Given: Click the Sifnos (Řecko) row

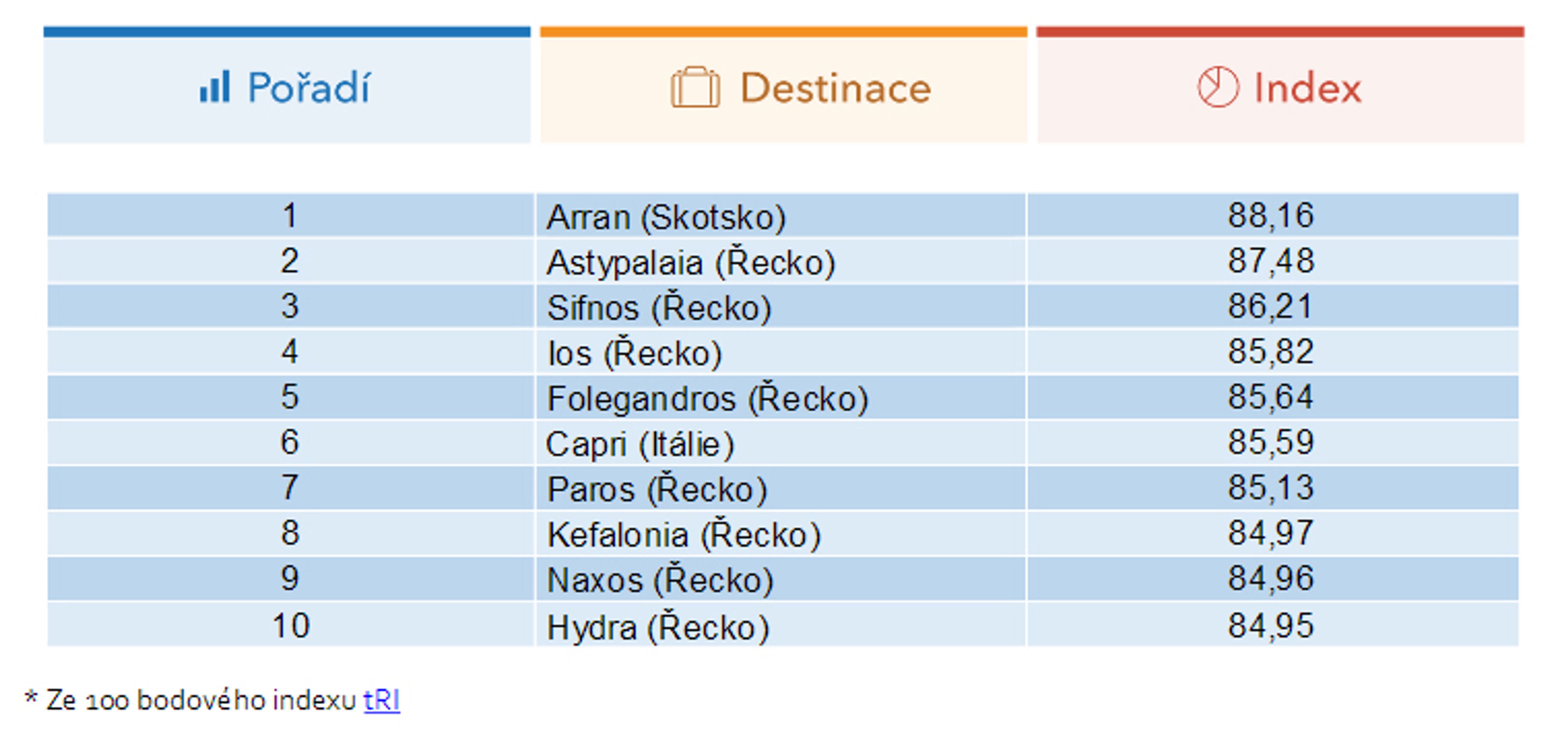Looking at the screenshot, I should coord(783,306).
